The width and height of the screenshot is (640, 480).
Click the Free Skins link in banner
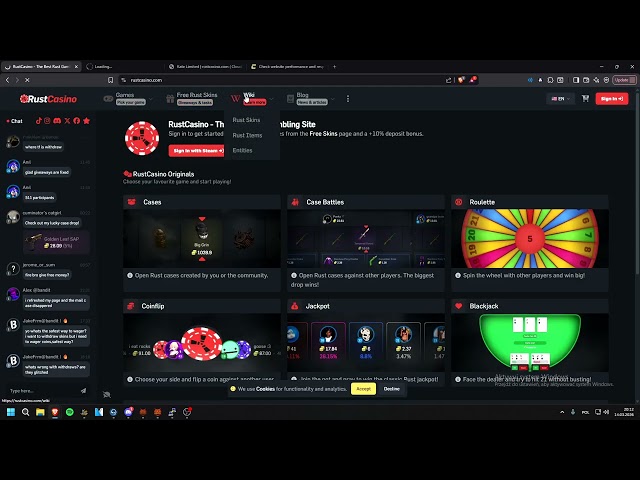click(x=323, y=133)
